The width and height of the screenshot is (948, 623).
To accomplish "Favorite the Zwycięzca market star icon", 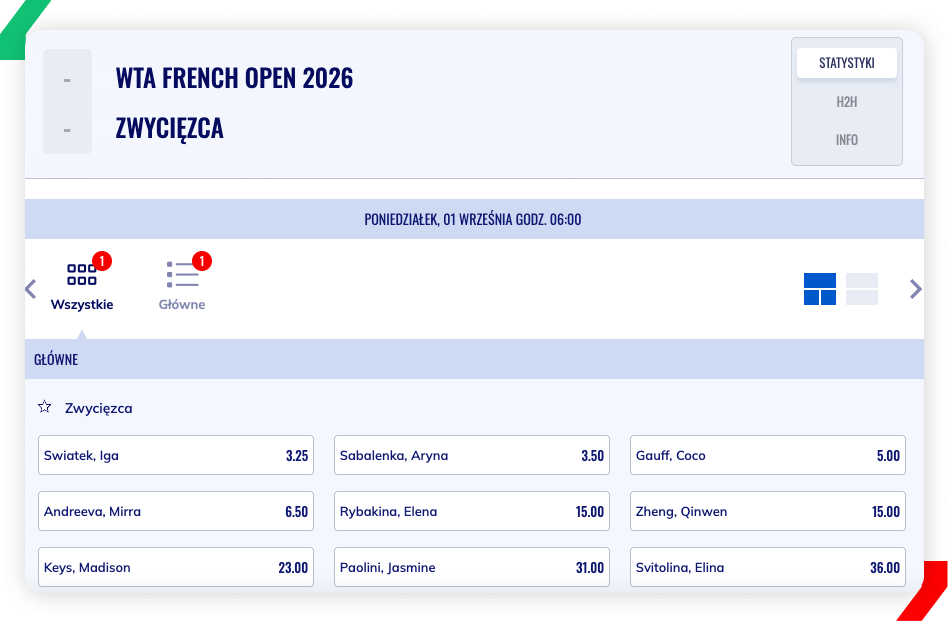I will (44, 406).
